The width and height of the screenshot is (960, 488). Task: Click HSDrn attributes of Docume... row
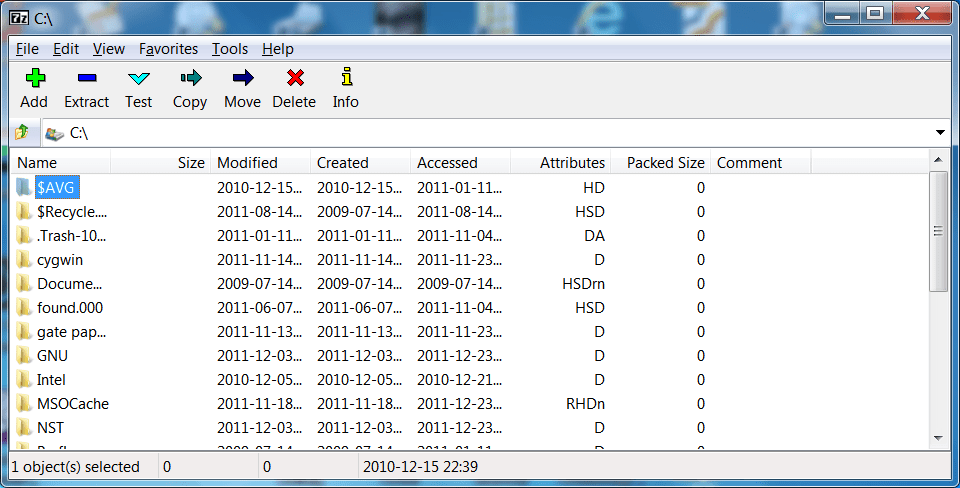point(583,283)
